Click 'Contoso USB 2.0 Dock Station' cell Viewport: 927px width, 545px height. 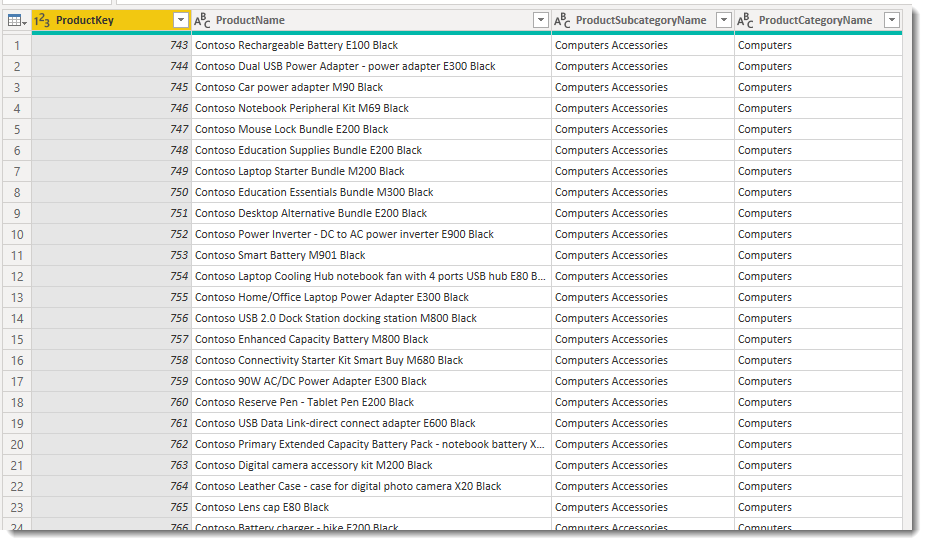[371, 319]
